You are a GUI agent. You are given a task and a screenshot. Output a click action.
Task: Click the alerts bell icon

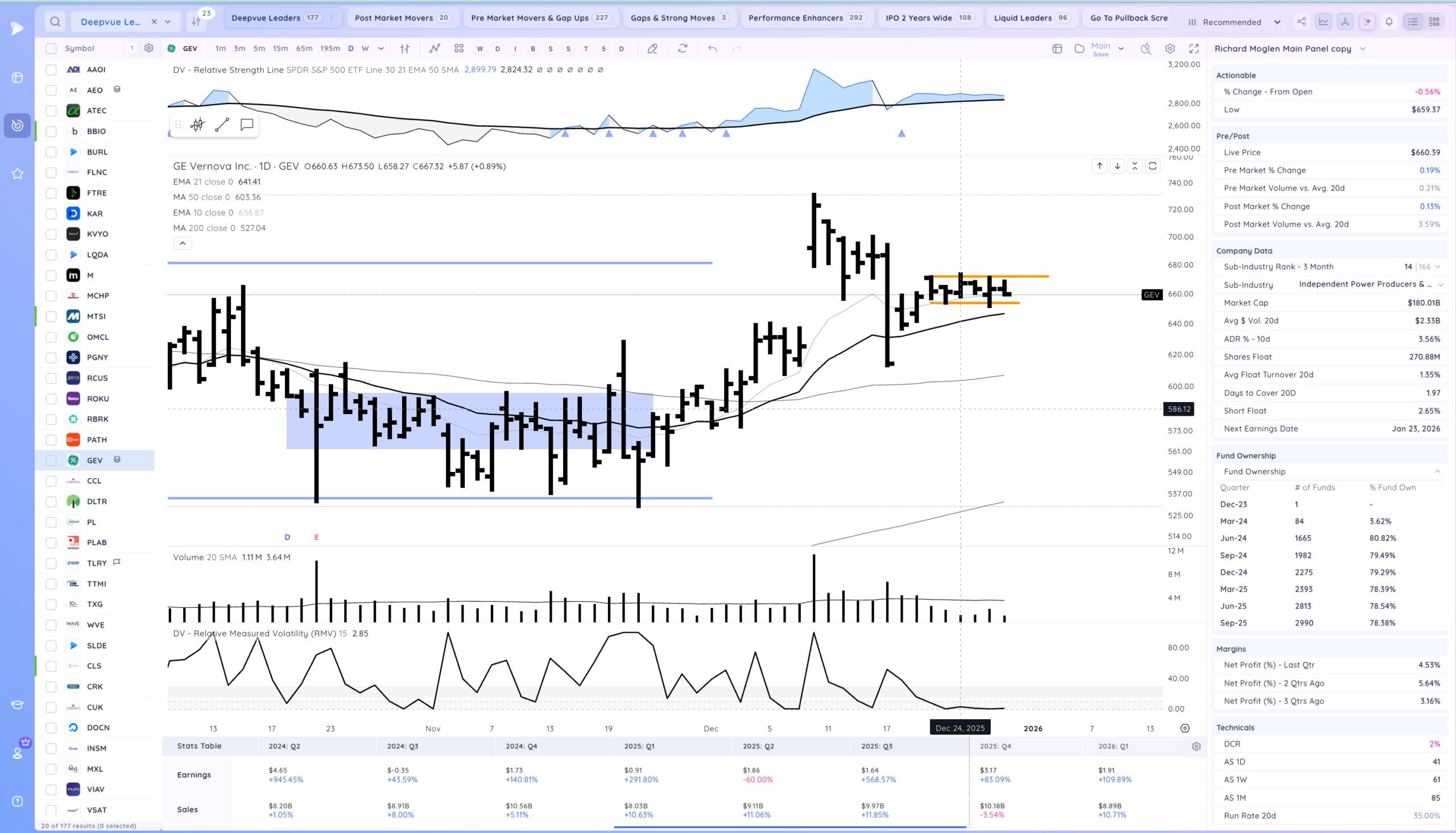click(1389, 22)
